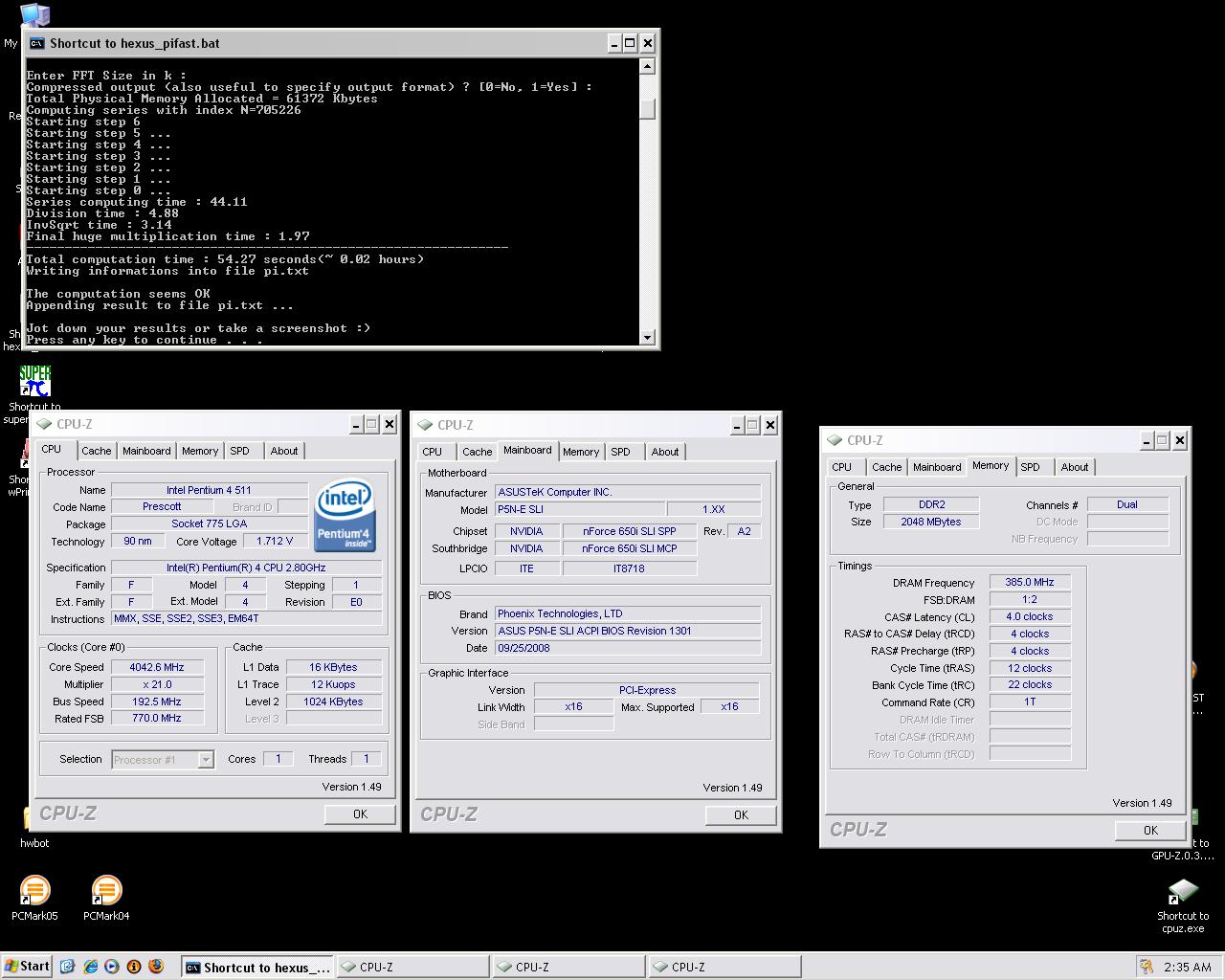Switch to Cache tab in the Memory window
Viewport: 1225px width, 980px height.
(x=886, y=467)
